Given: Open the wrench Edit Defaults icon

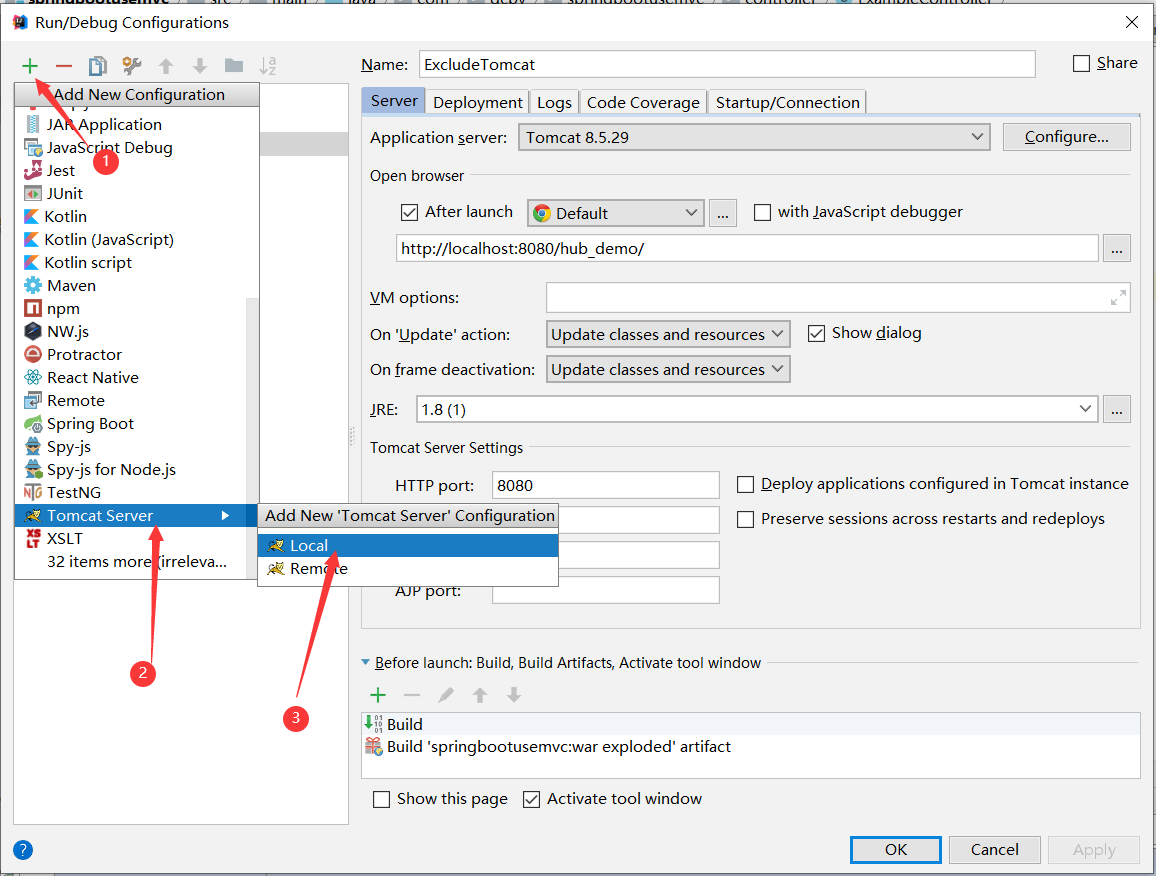Looking at the screenshot, I should coord(132,66).
